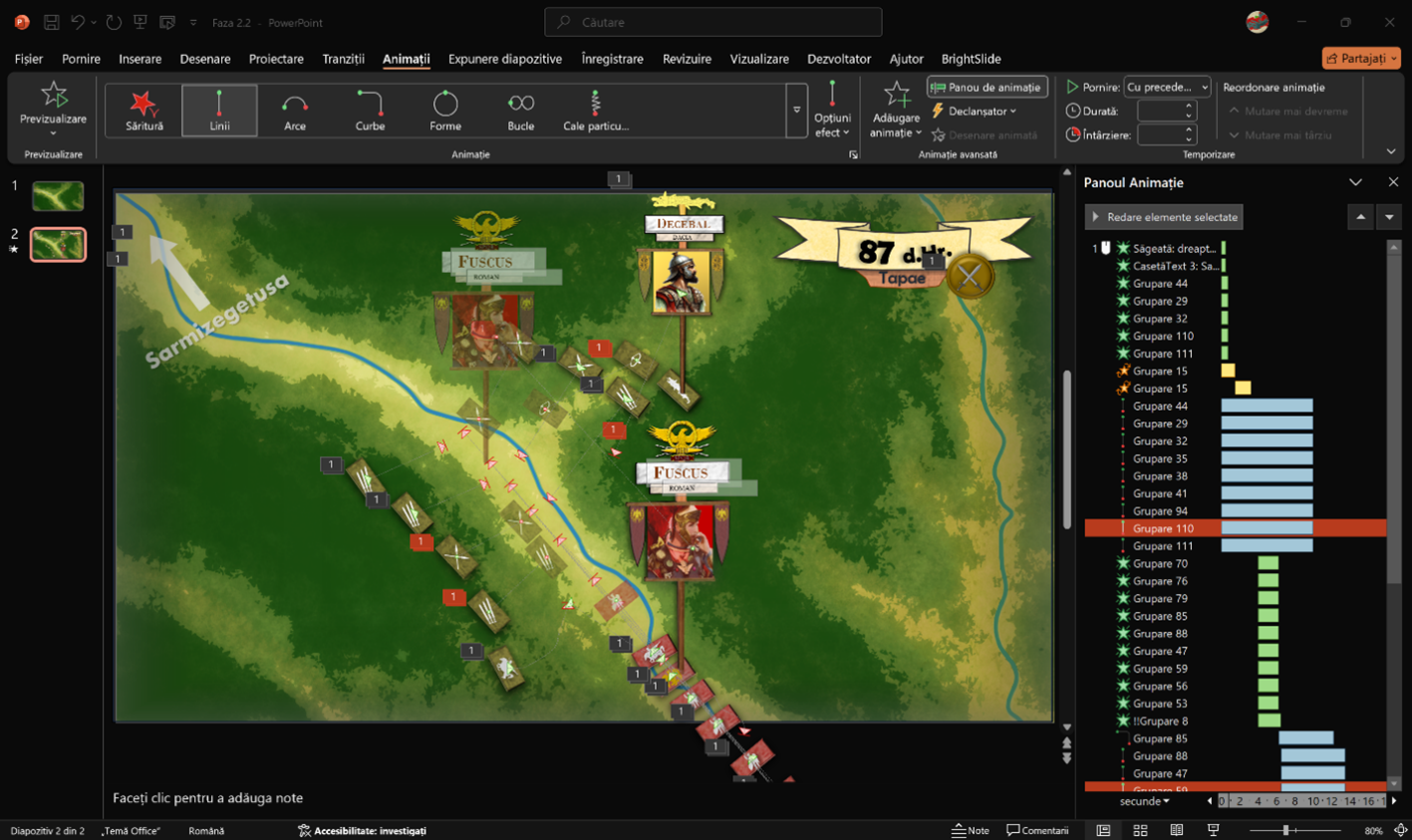1412x840 pixels.
Task: Open the secunde timeline zoom dropdown
Action: click(x=1145, y=801)
